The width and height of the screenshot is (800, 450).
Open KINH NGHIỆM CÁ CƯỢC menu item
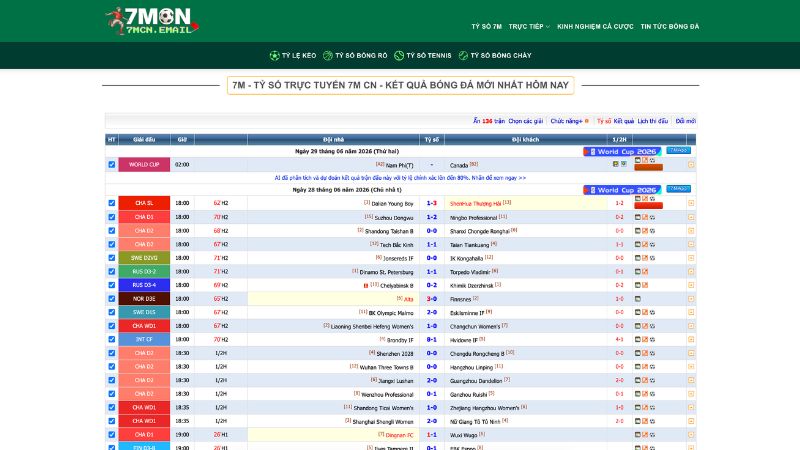click(595, 27)
